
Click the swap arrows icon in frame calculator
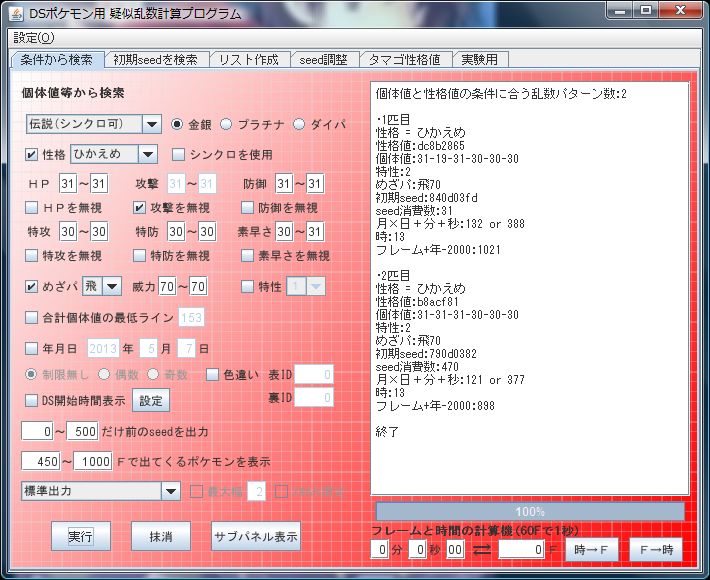(482, 550)
